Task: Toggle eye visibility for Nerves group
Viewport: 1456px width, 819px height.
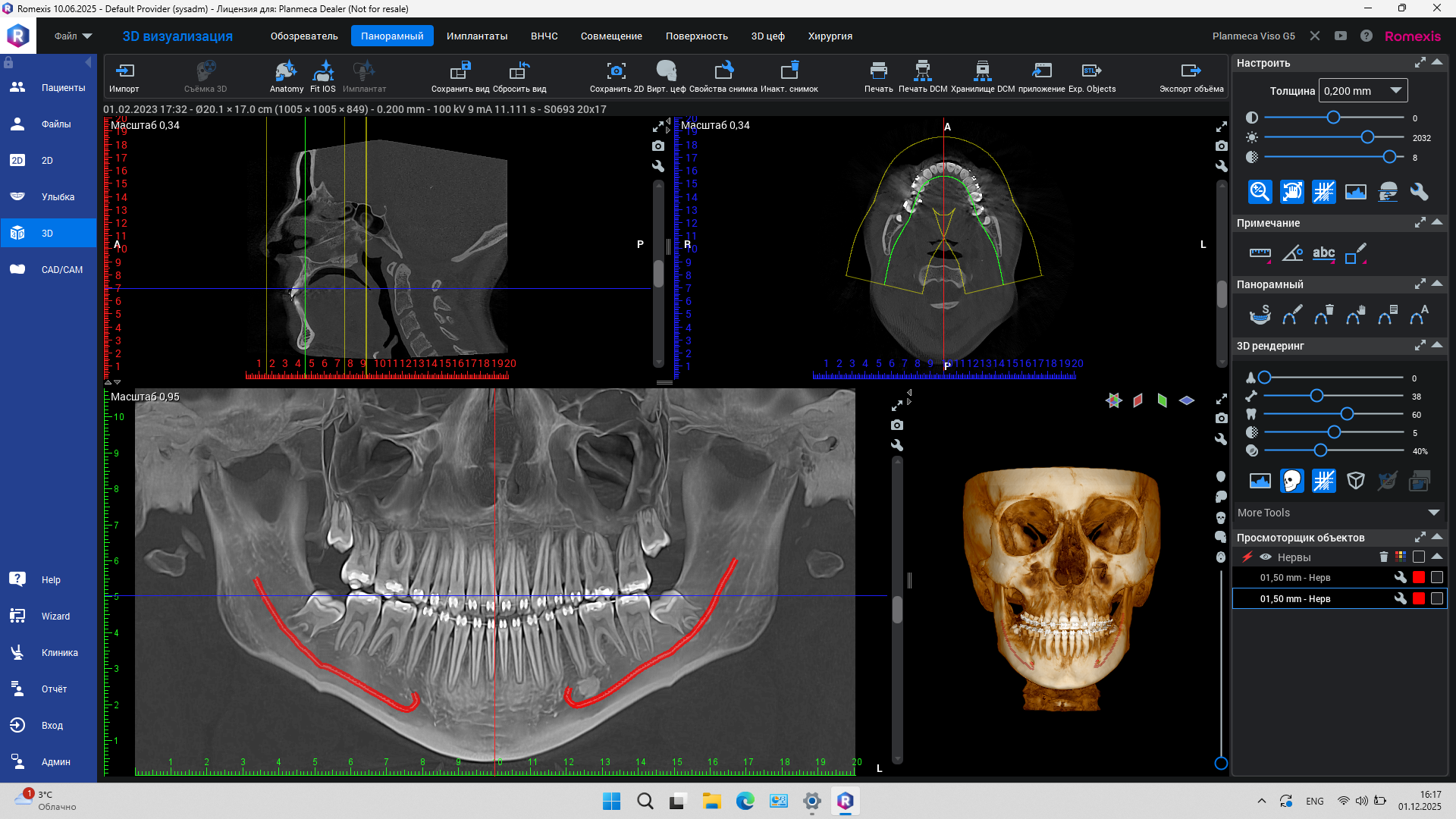Action: (x=1266, y=557)
